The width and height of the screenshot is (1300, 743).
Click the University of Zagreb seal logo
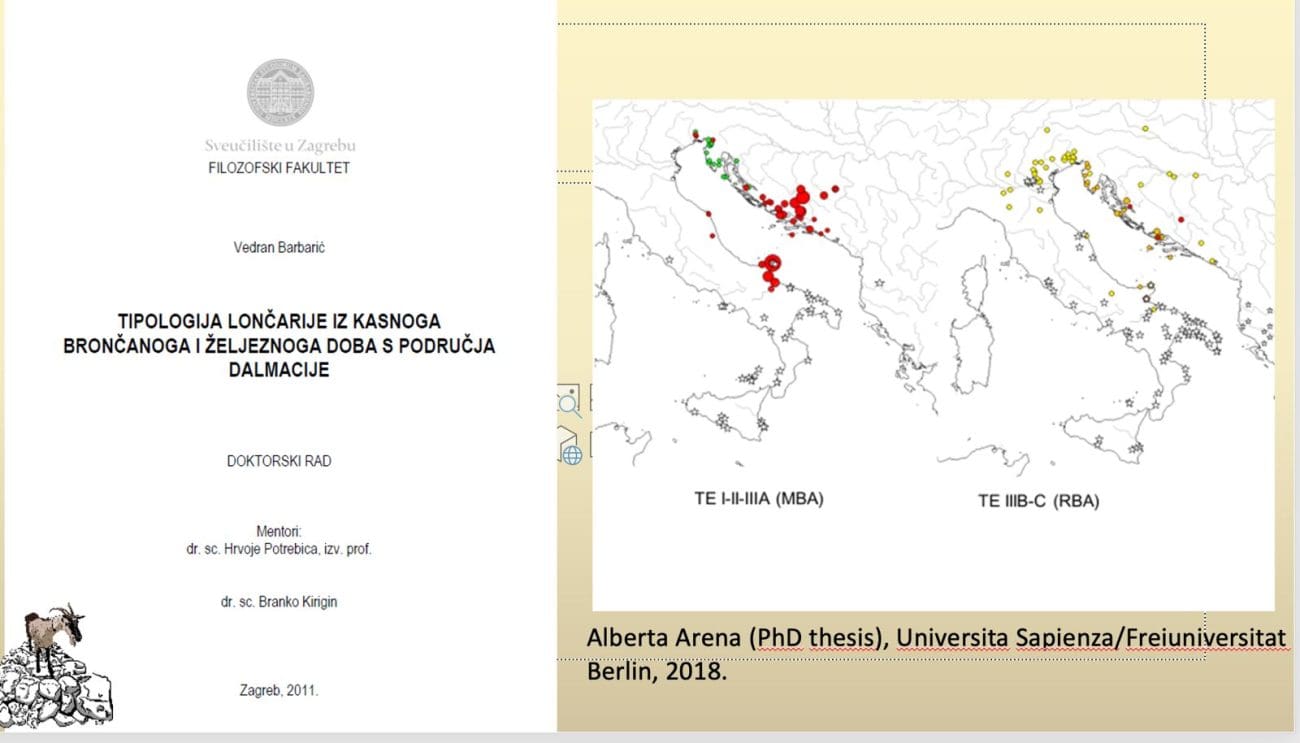(280, 92)
